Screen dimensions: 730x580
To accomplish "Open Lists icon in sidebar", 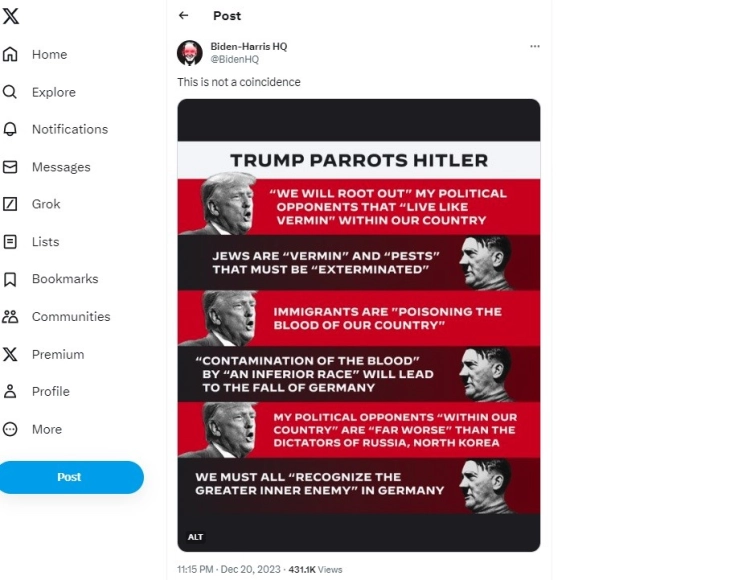I will [10, 242].
